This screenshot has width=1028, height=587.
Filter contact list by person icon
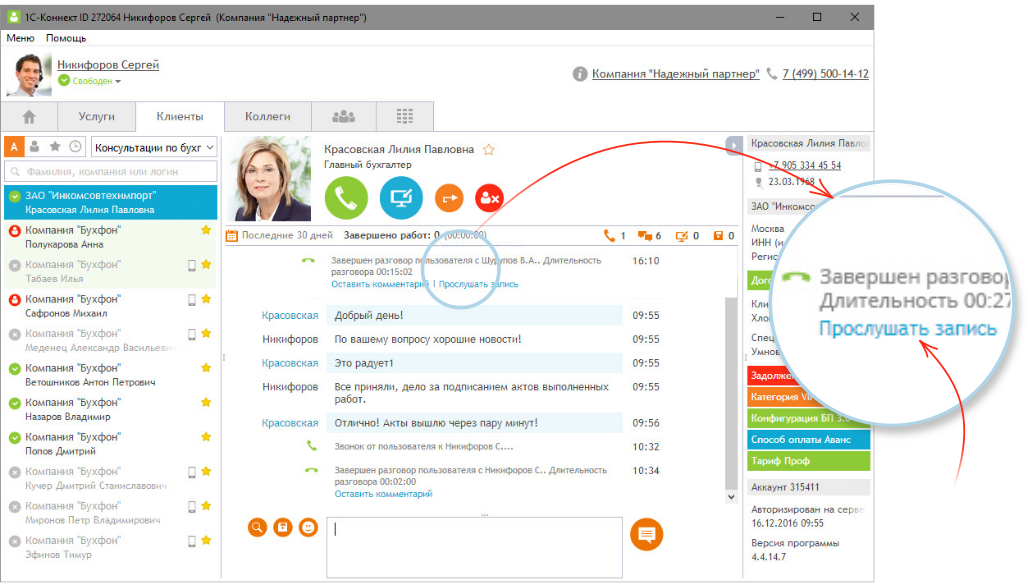coord(34,147)
